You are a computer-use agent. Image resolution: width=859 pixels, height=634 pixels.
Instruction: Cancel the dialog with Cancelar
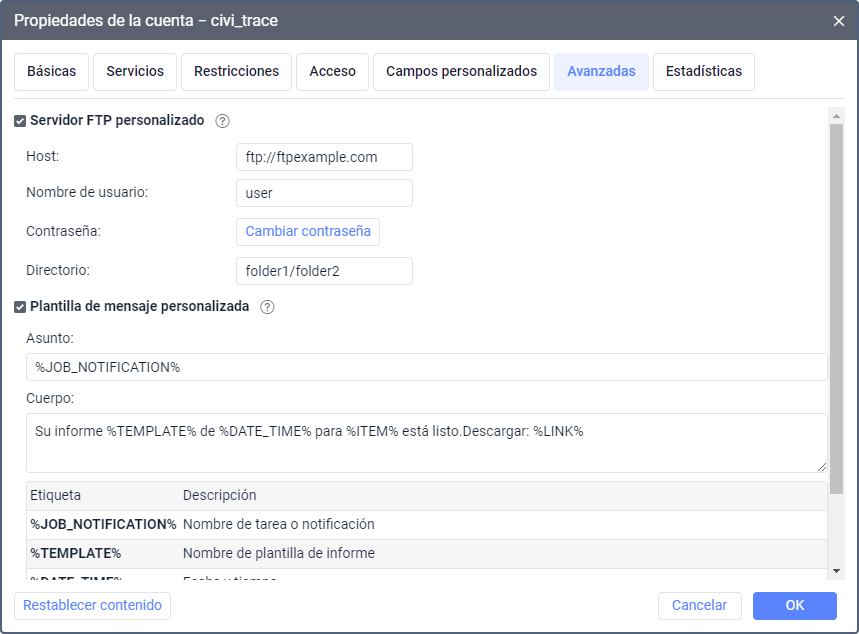(x=699, y=606)
